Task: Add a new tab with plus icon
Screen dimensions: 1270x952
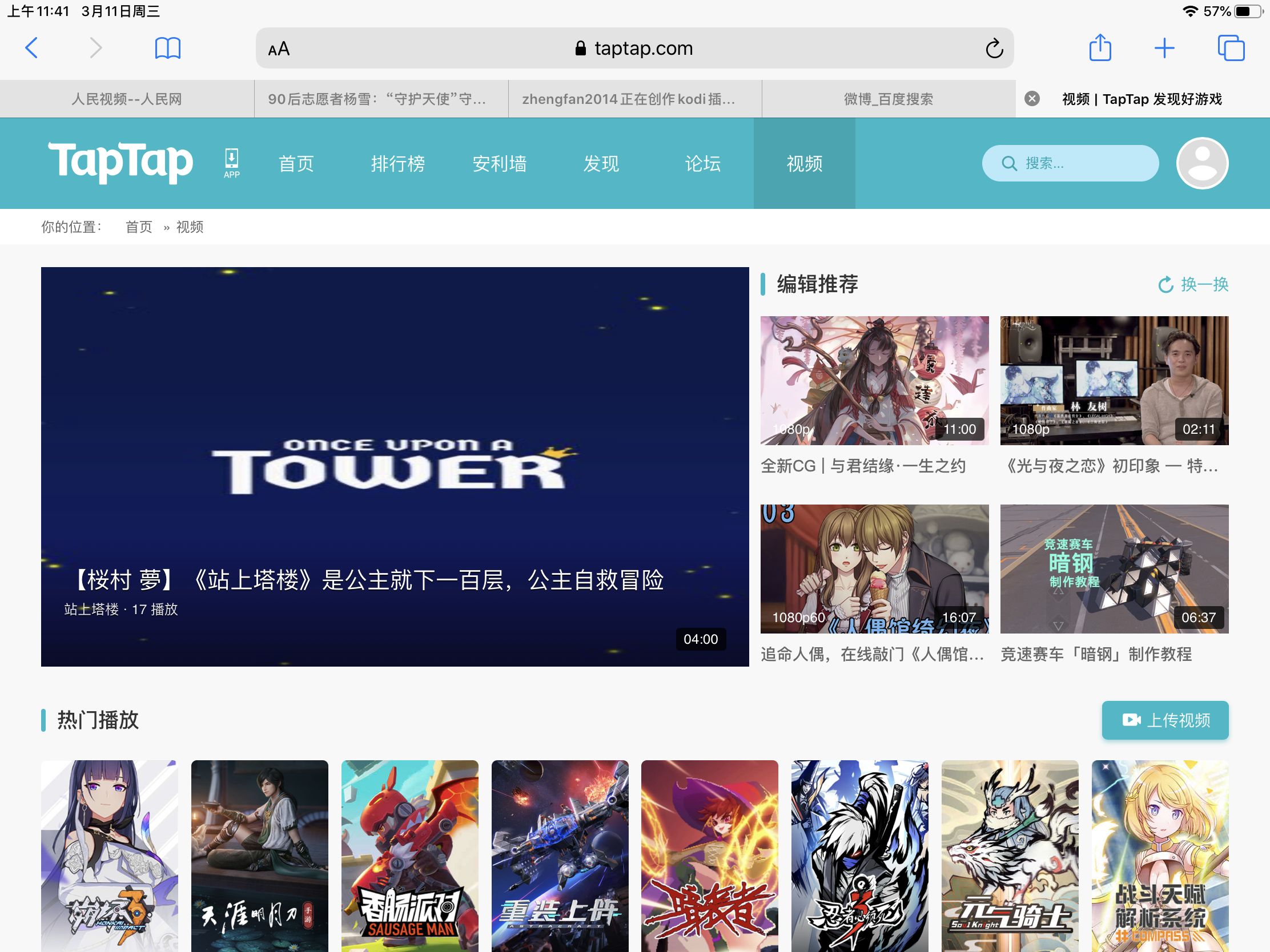Action: click(1164, 48)
